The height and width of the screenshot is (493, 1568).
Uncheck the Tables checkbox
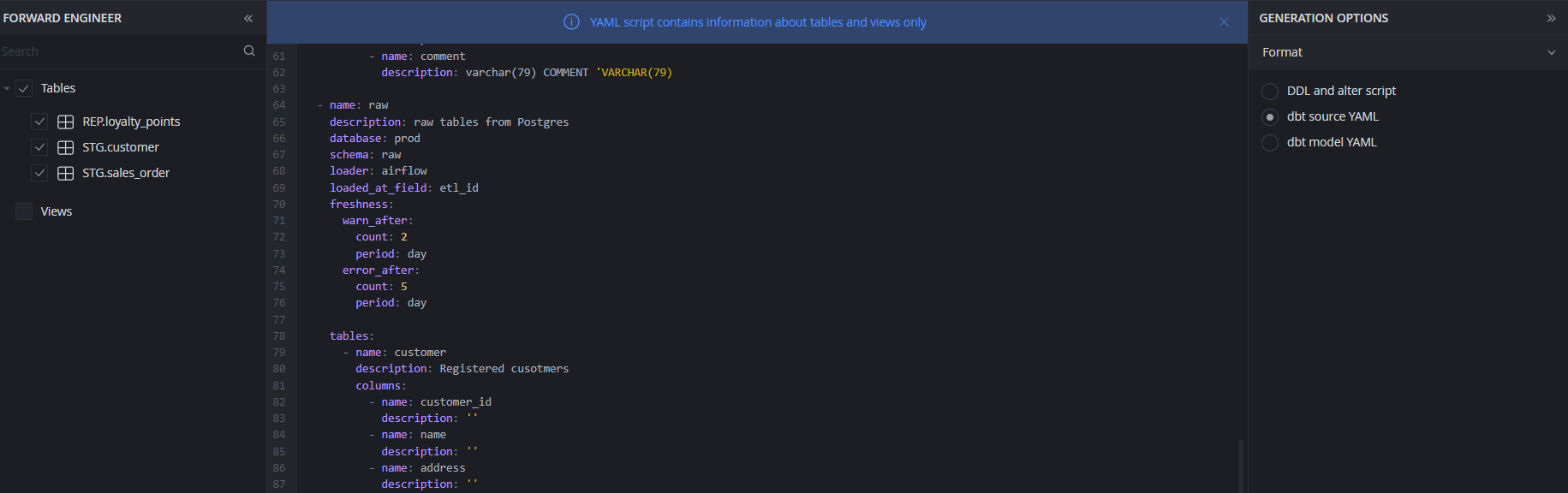coord(23,87)
